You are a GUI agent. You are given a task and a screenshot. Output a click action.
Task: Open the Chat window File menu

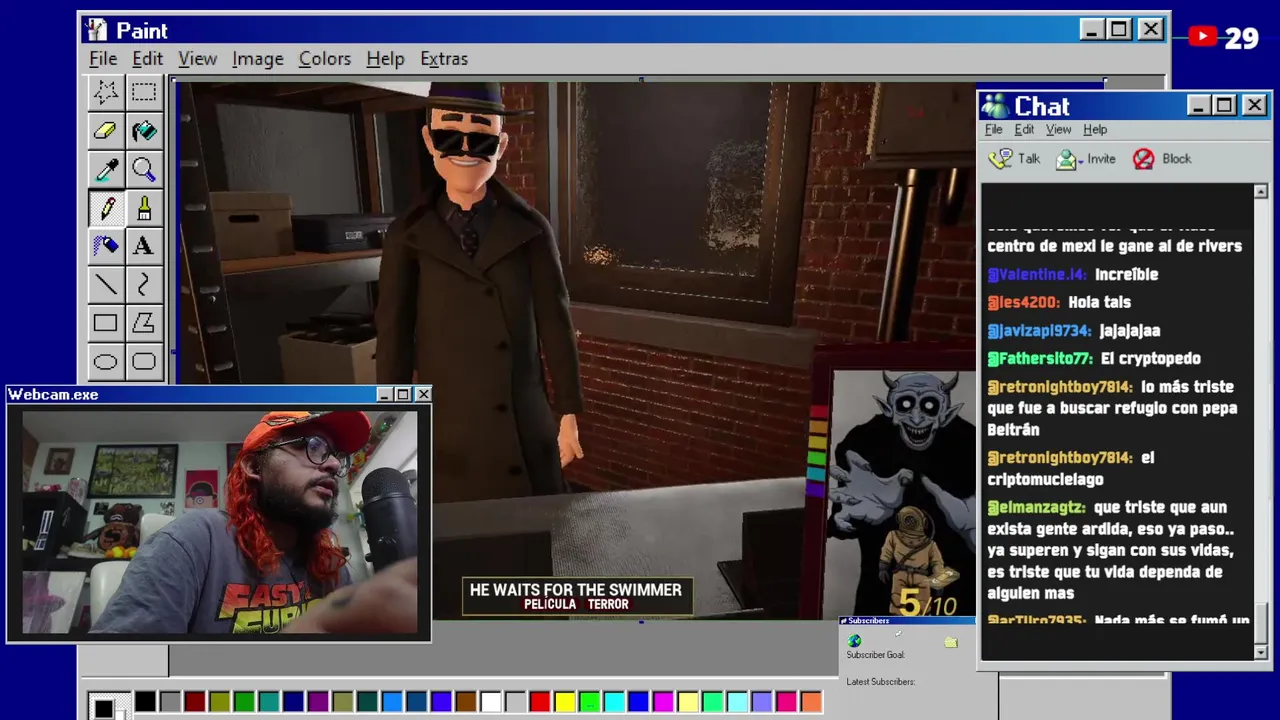(993, 130)
